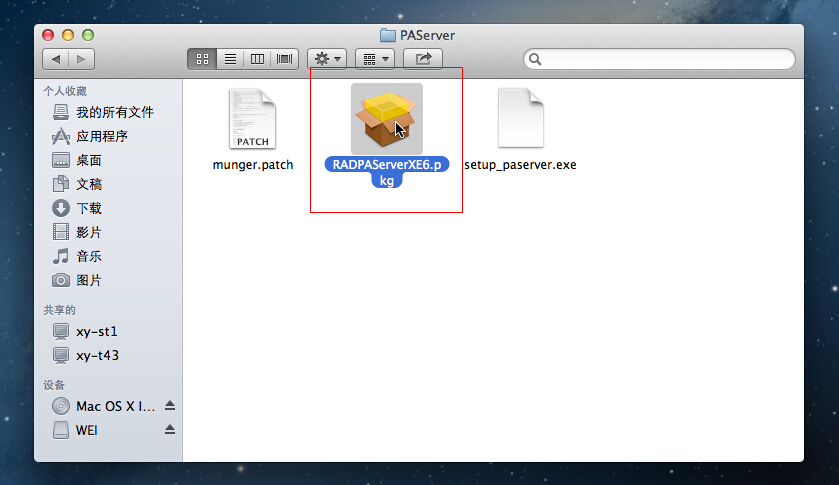Switch to column view mode

point(257,59)
